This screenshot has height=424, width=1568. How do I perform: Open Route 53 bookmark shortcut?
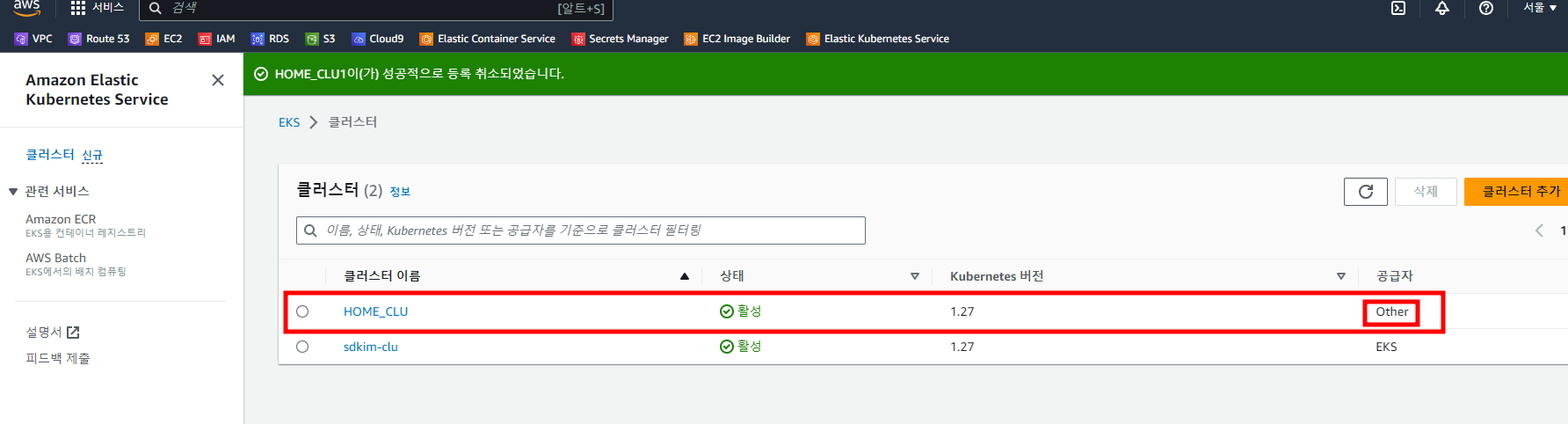click(x=99, y=39)
